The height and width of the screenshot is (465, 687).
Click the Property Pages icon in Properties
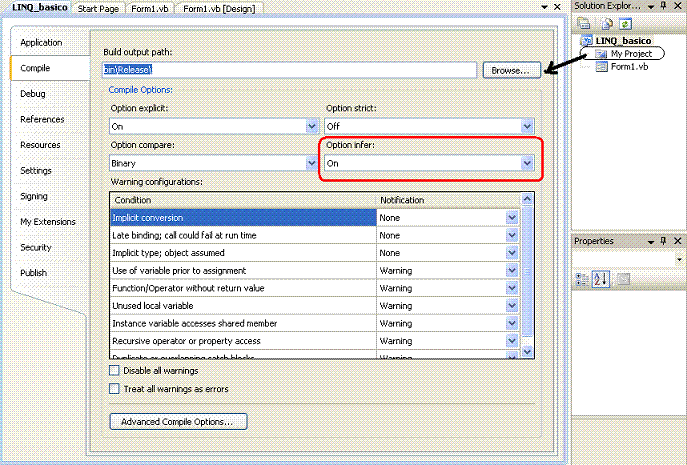[623, 279]
